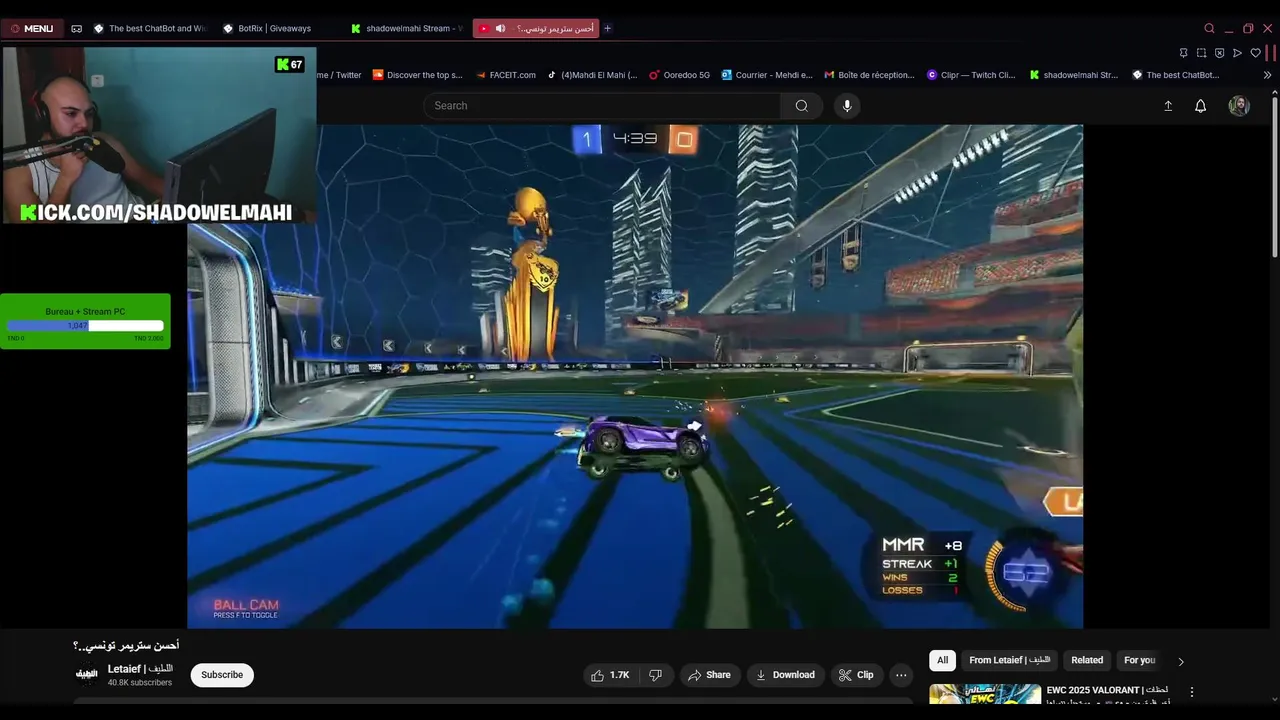Click the Arabic video title below the player
1280x720 pixels.
[x=127, y=646]
